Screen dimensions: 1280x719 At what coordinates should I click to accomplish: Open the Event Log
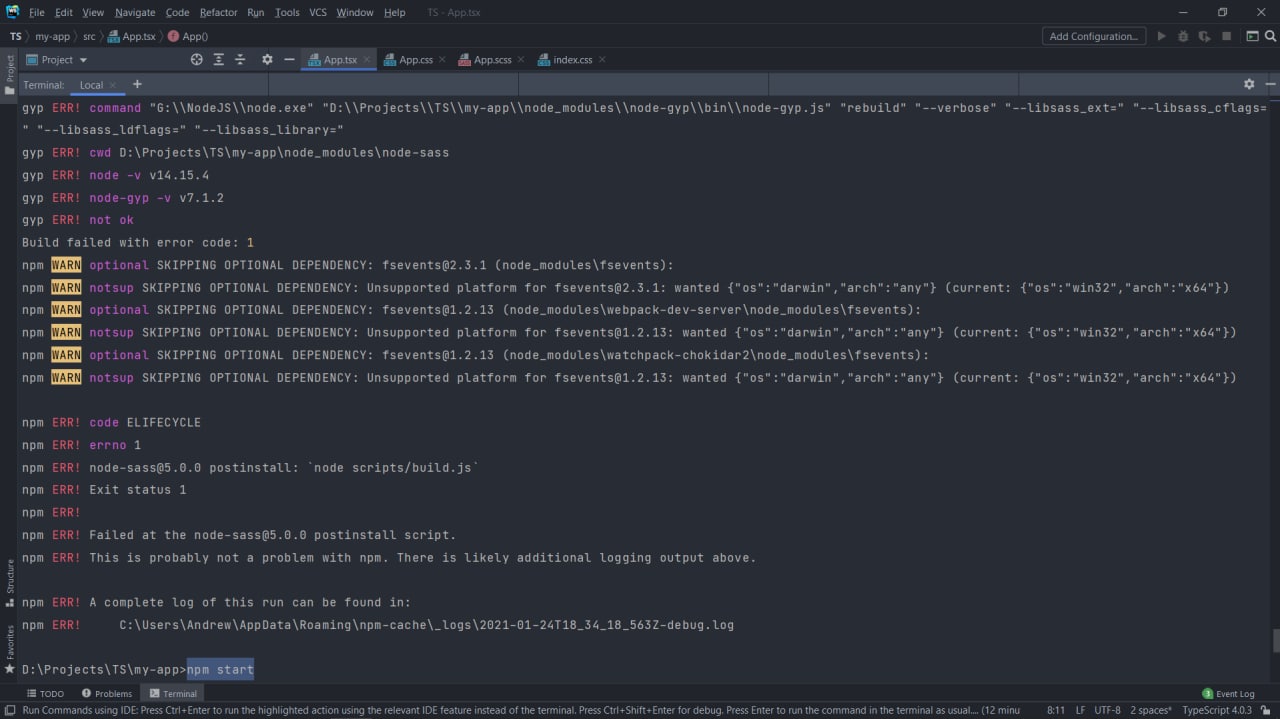pos(1228,693)
